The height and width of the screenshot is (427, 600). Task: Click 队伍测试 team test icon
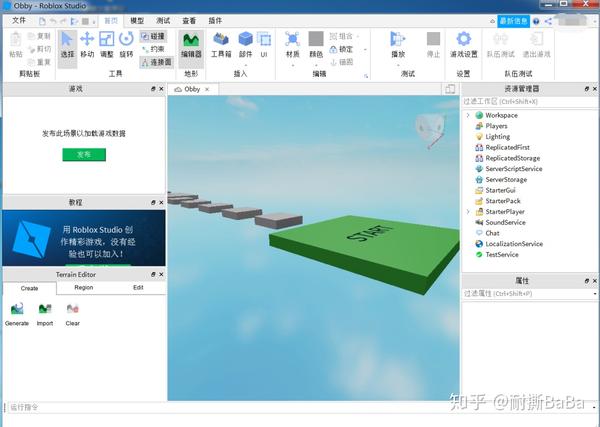pos(501,46)
